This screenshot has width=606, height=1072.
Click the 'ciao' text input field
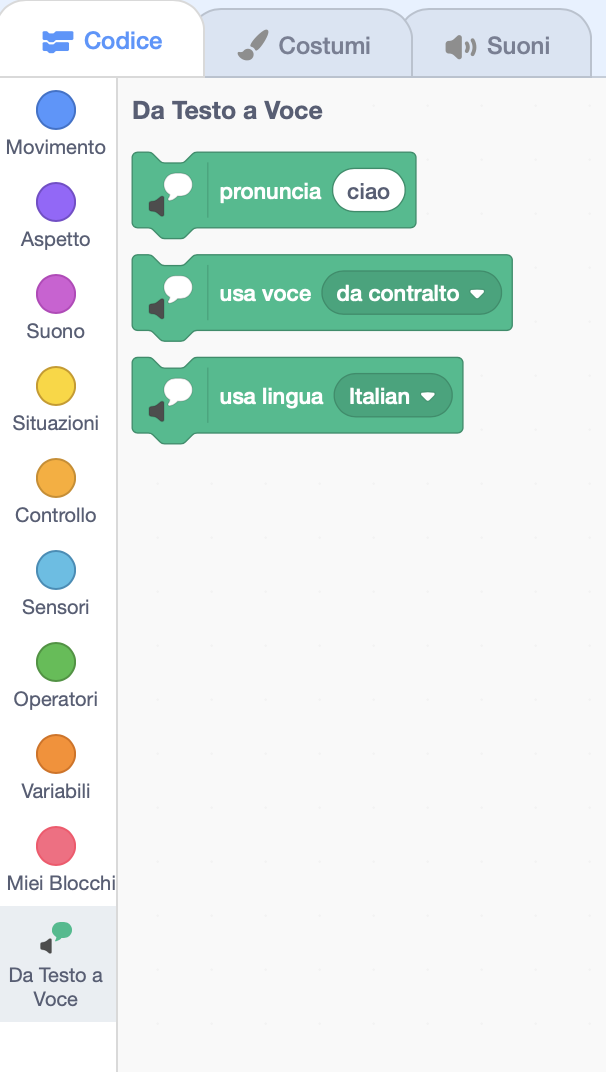369,191
